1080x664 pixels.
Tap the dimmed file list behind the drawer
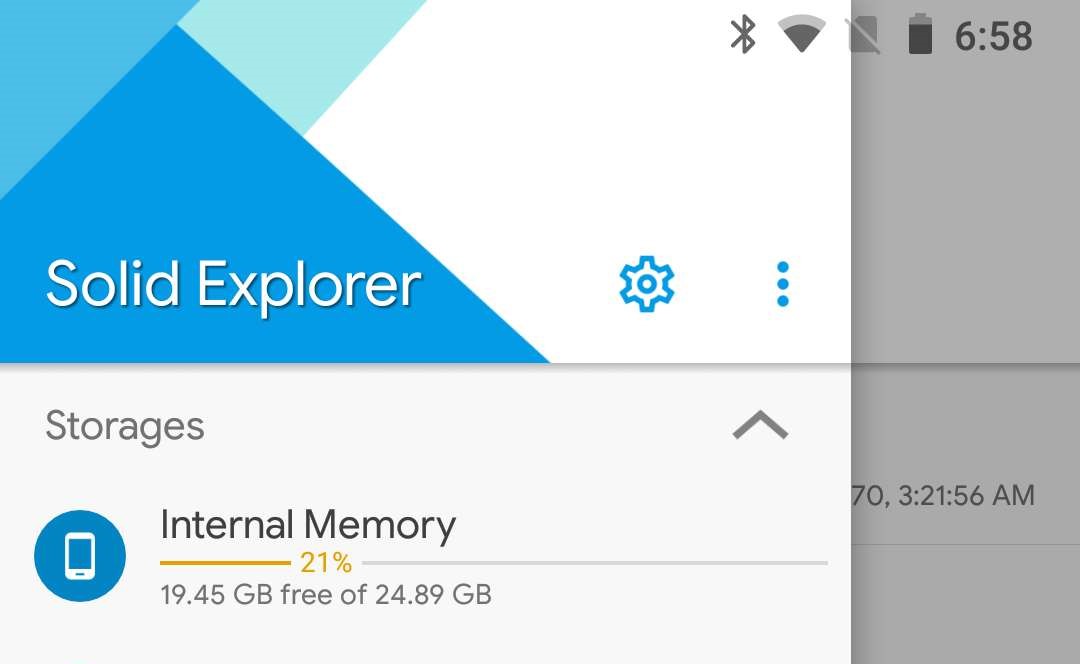tap(965, 495)
